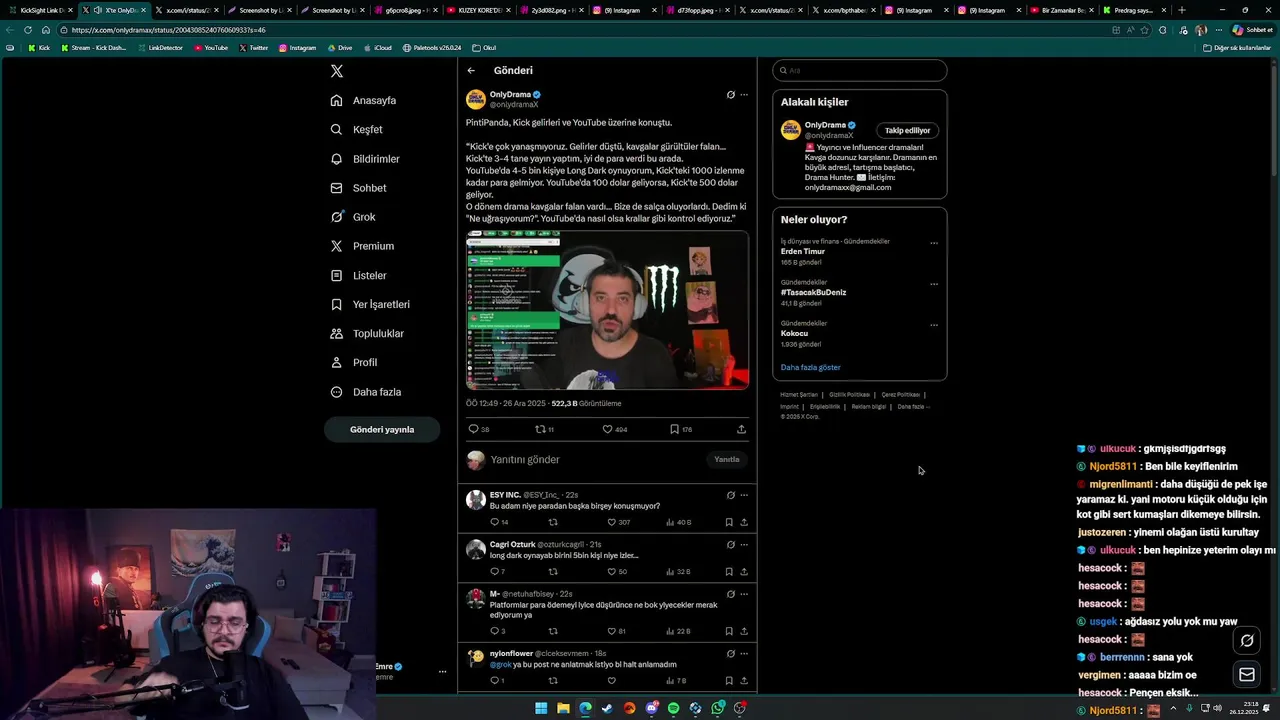The height and width of the screenshot is (720, 1280).
Task: Open the account switcher dots beside emre
Action: click(x=442, y=672)
